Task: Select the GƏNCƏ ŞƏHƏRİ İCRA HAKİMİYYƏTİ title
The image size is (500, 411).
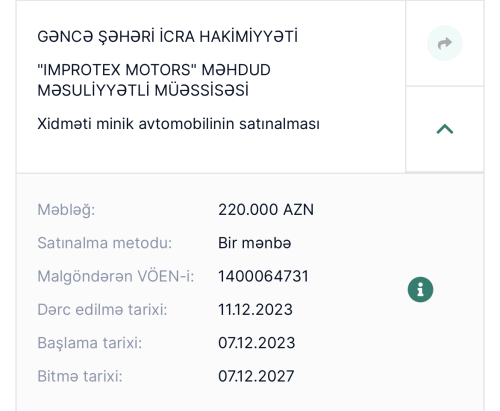Action: [x=167, y=36]
